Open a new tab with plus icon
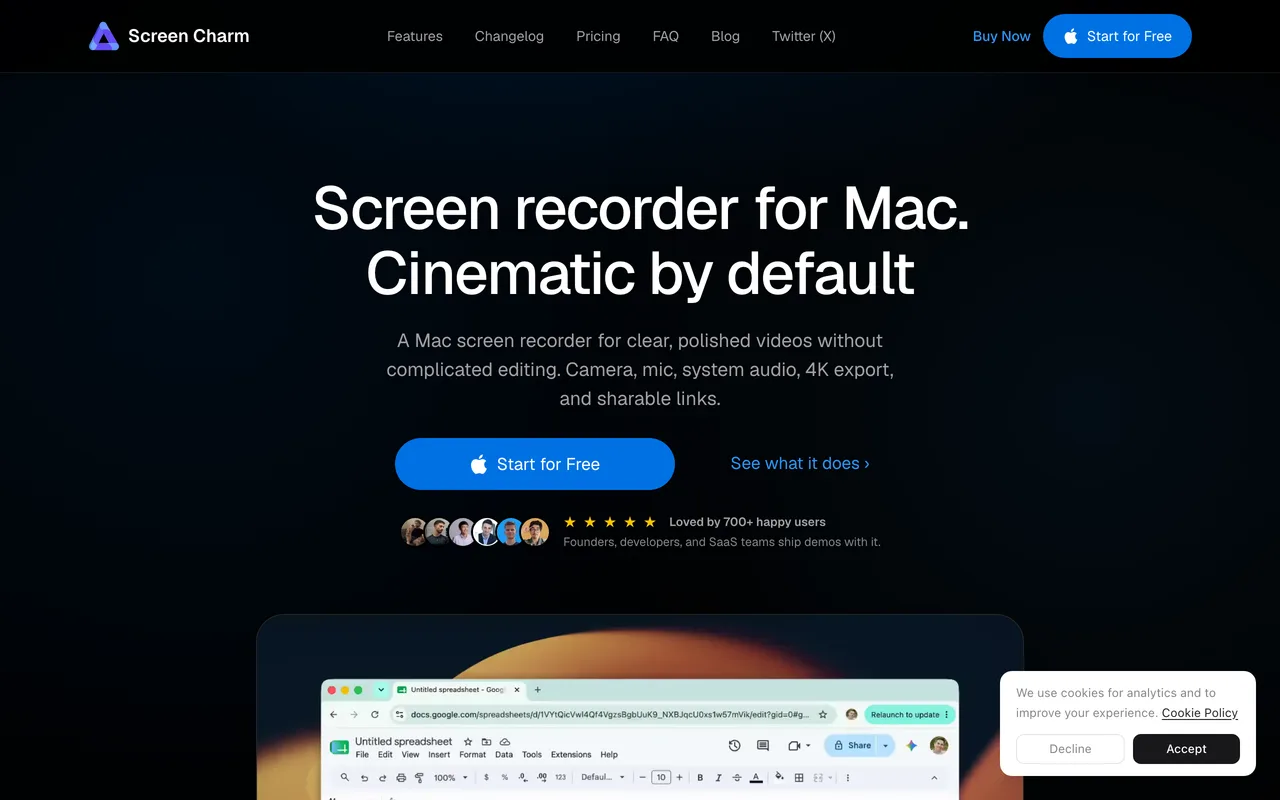 537,690
